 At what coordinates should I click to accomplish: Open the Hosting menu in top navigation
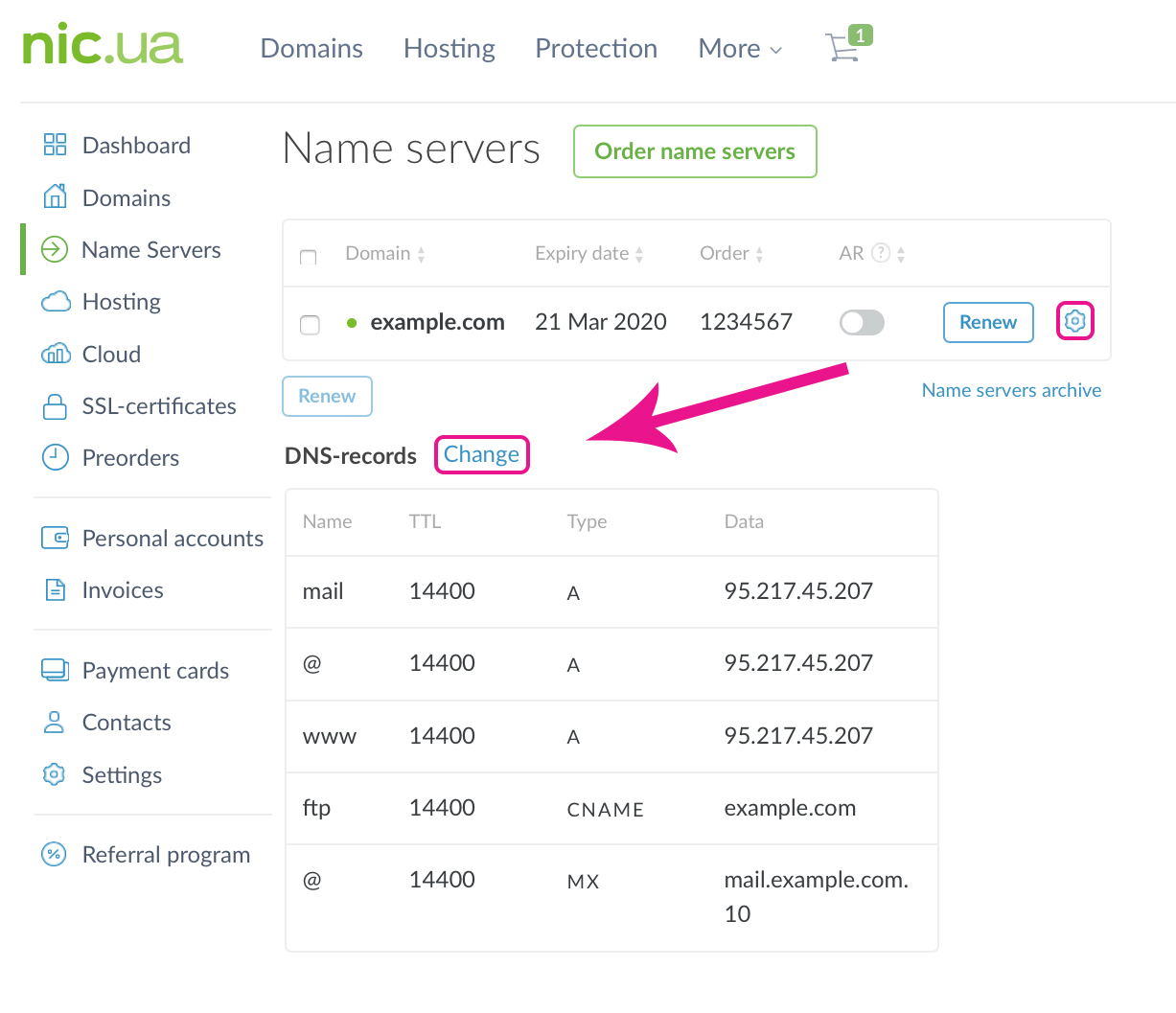449,49
